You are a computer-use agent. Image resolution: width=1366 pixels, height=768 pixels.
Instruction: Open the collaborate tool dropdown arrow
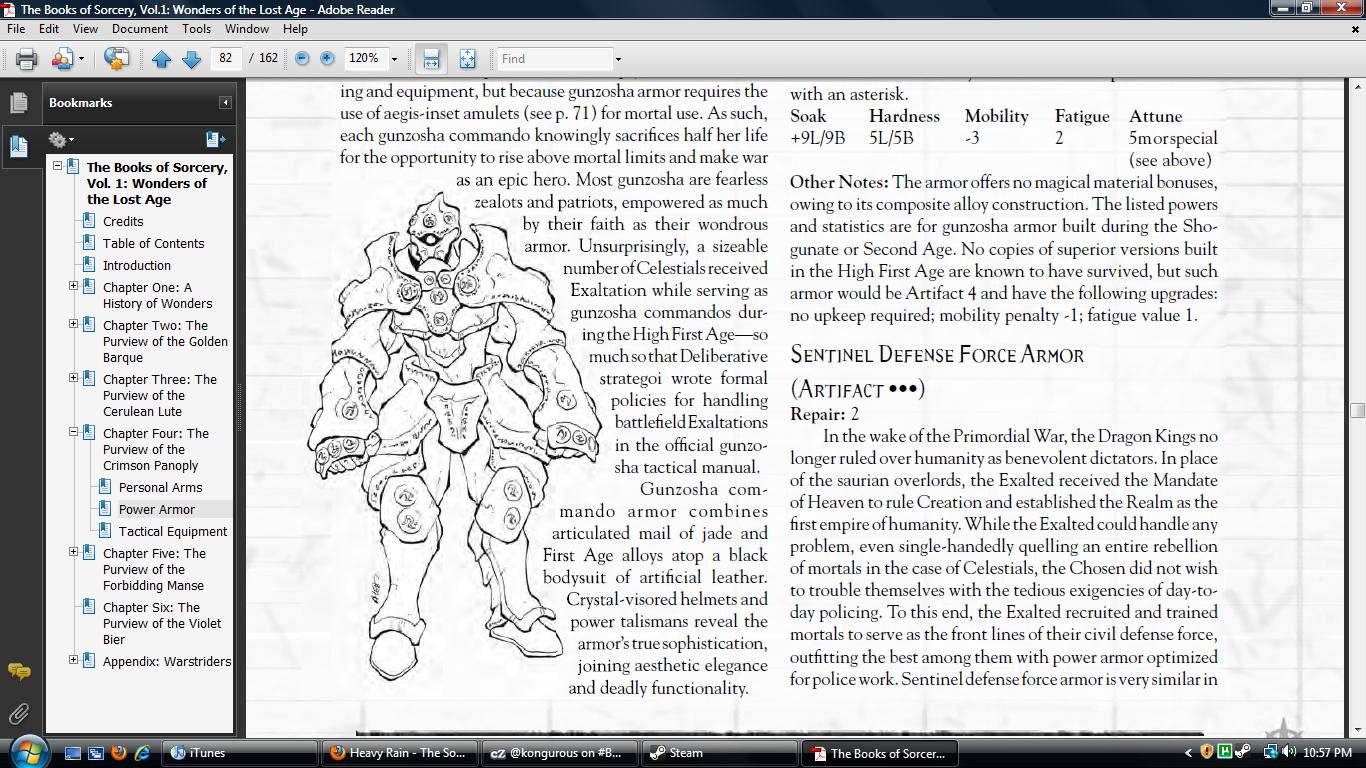pos(82,59)
